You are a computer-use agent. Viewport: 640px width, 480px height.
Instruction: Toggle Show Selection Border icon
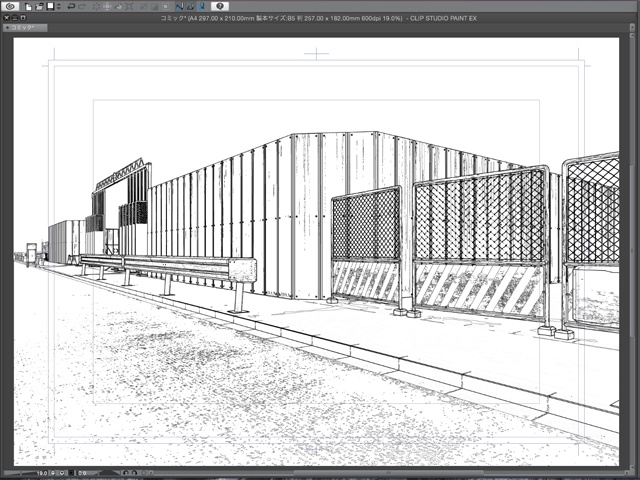click(x=165, y=7)
